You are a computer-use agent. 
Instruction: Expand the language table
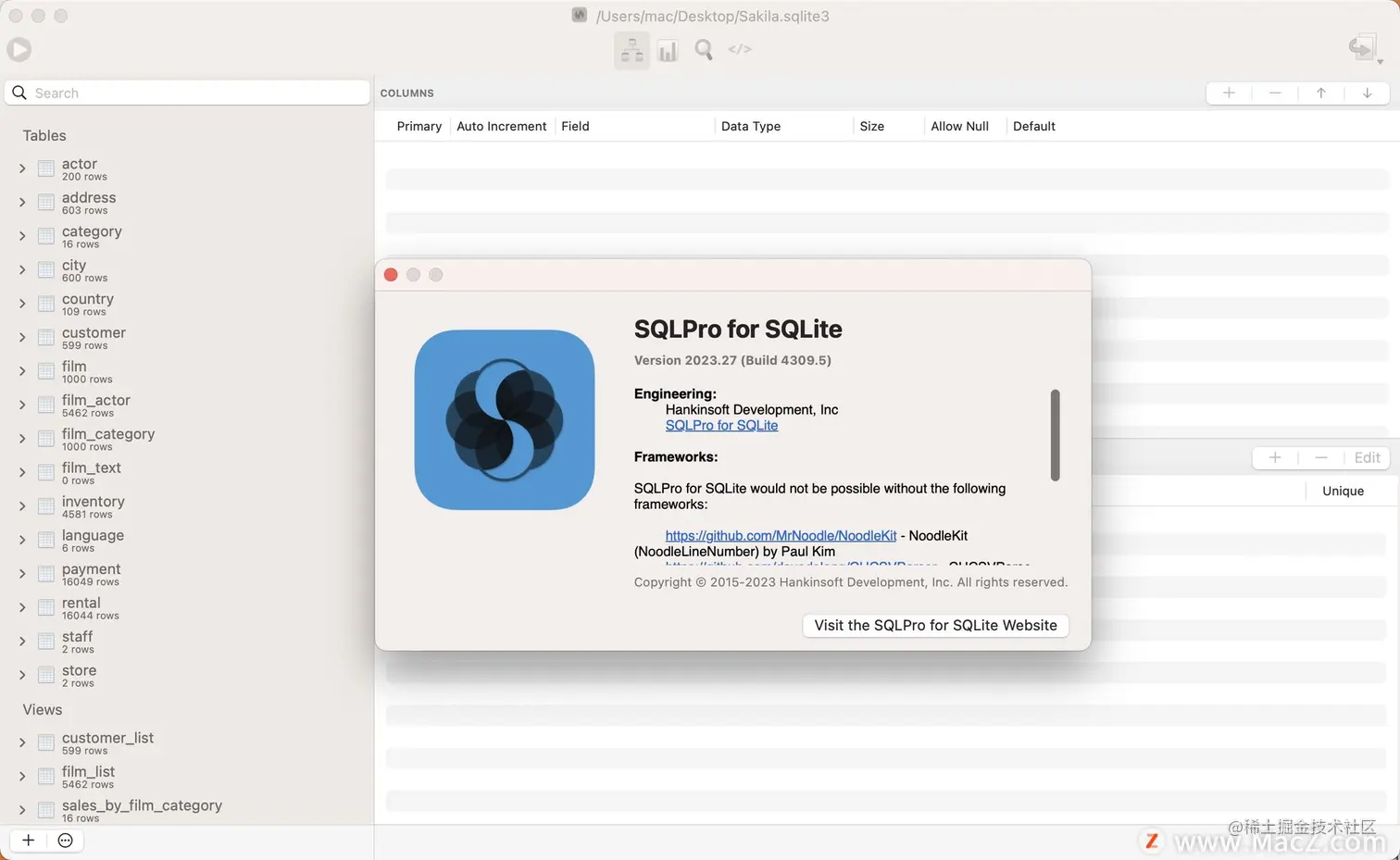tap(22, 540)
